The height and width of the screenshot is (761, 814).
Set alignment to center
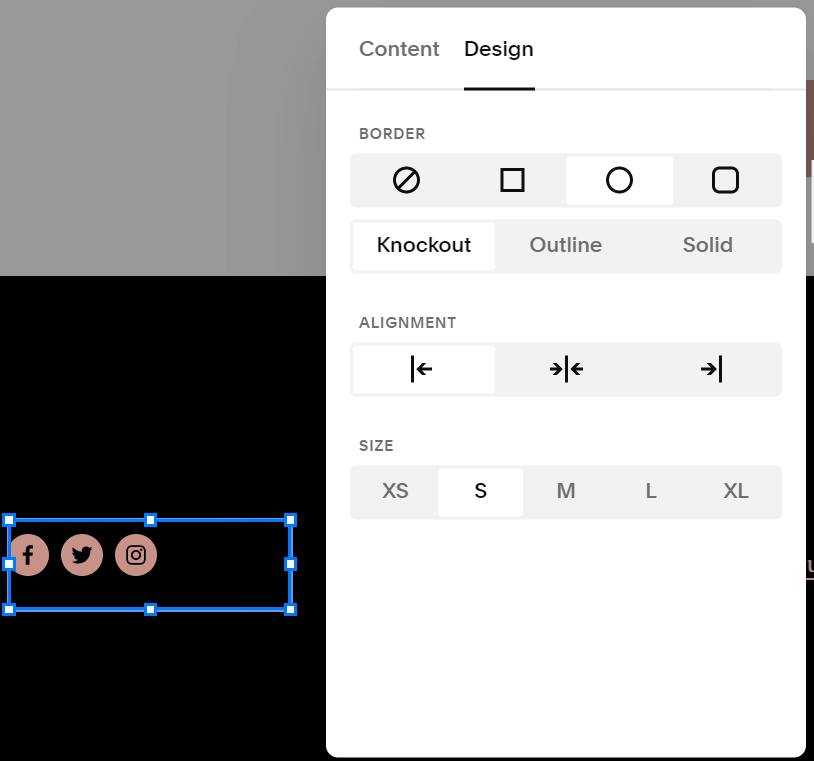(566, 370)
